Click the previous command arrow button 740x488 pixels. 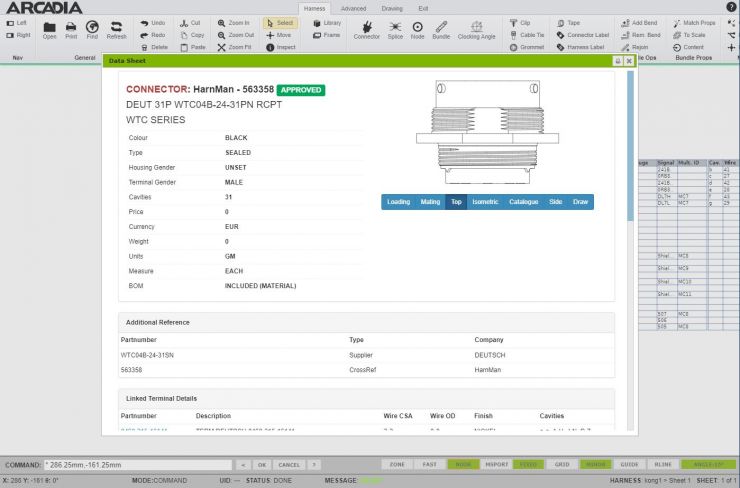point(243,465)
